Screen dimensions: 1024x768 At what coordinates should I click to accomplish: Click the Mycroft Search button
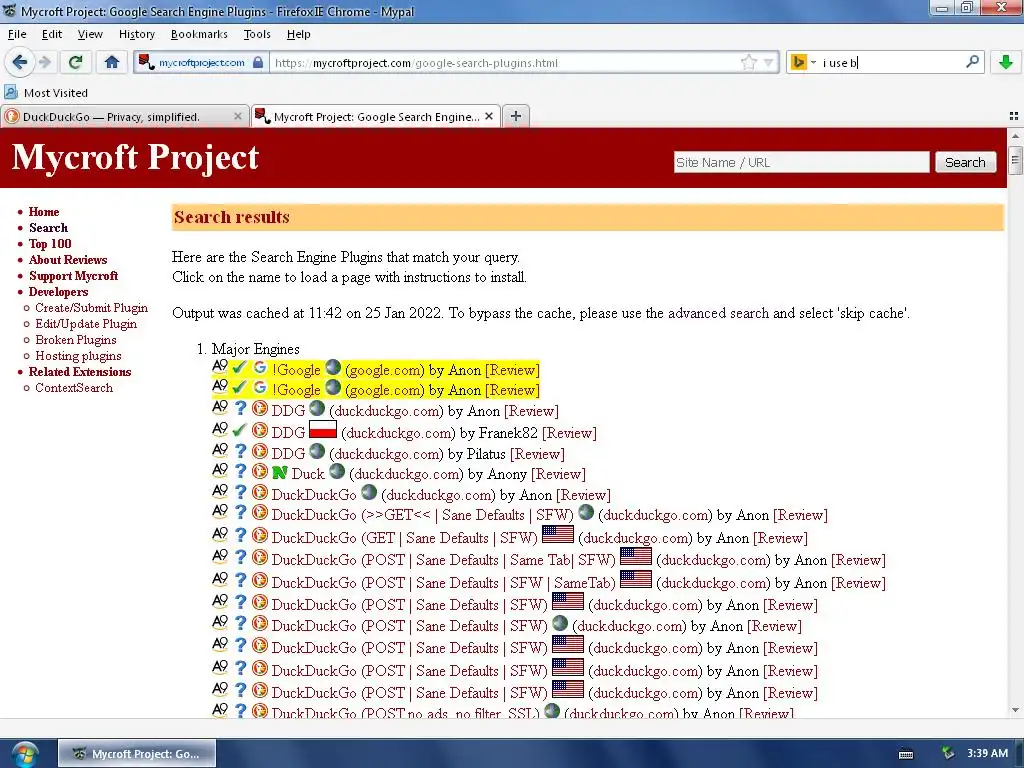click(965, 163)
